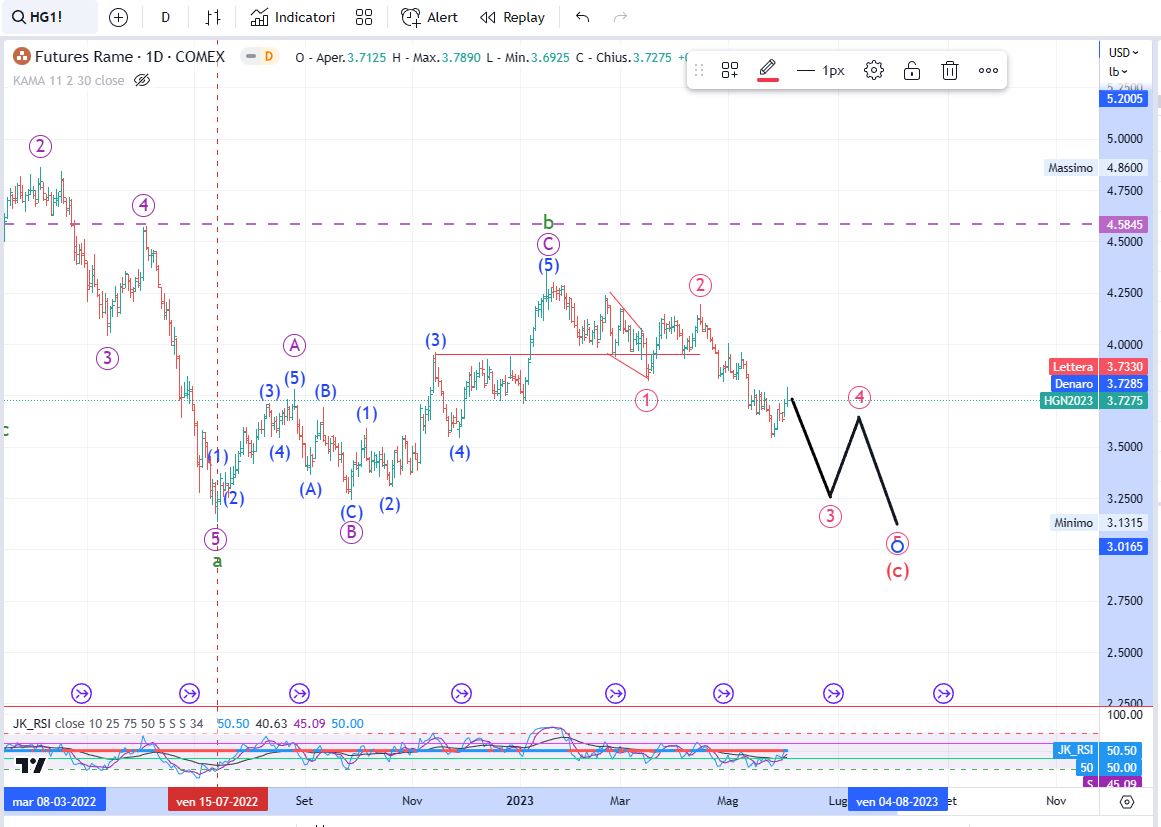Select the red circled 1 wave label

click(x=646, y=401)
